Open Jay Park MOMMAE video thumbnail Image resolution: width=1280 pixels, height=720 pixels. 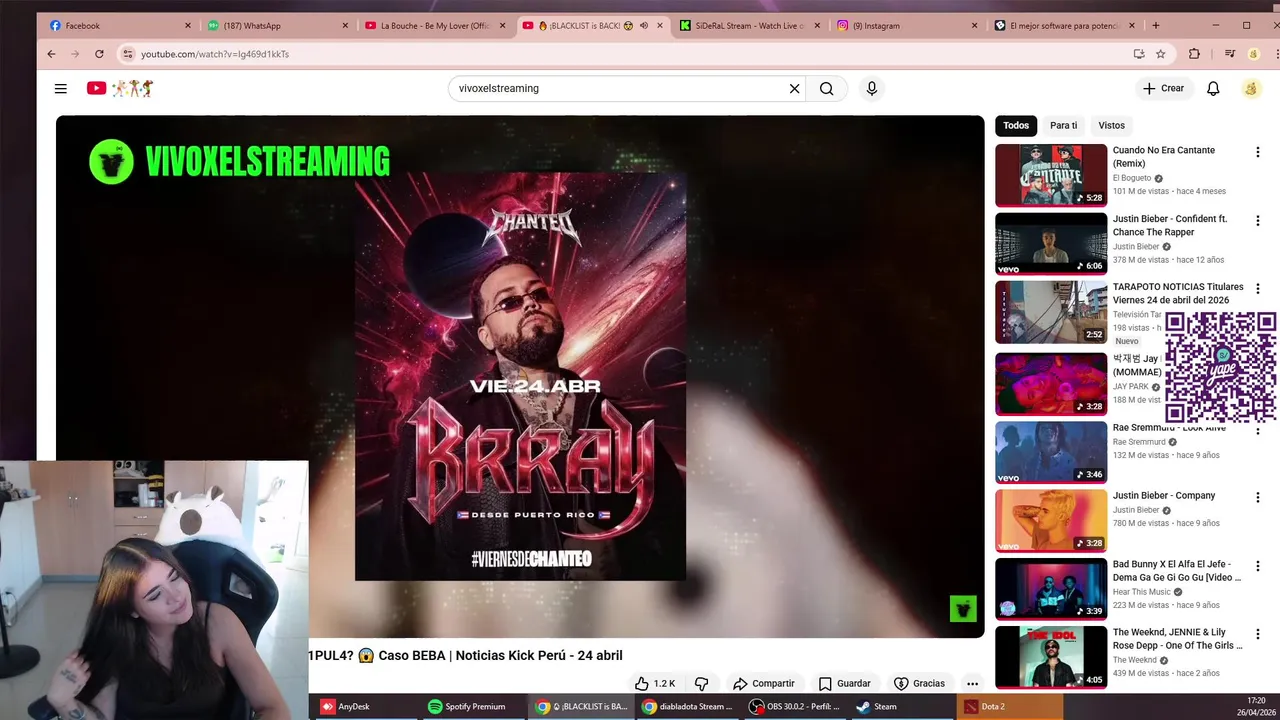(1051, 383)
